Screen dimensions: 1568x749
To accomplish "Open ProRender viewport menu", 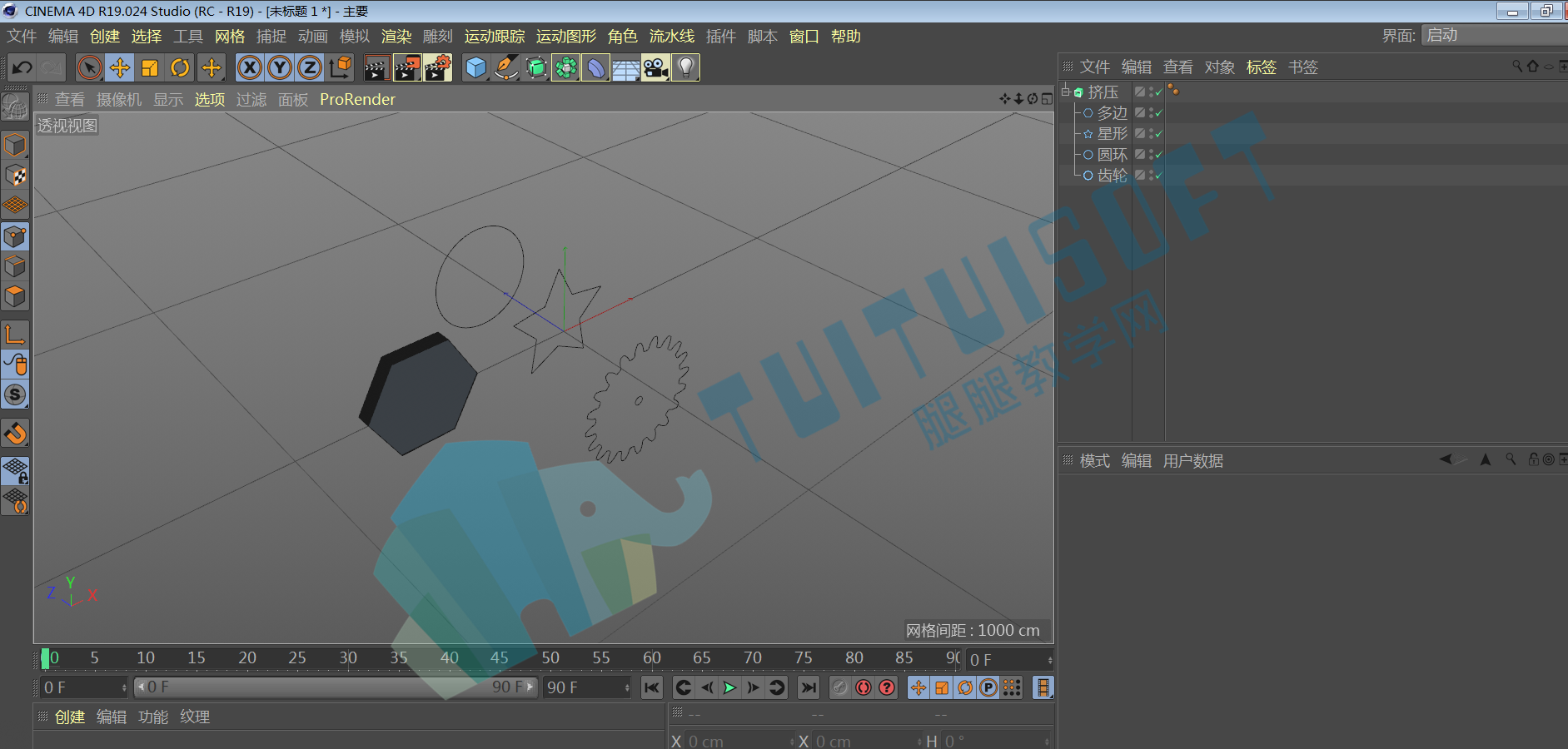I will 357,99.
